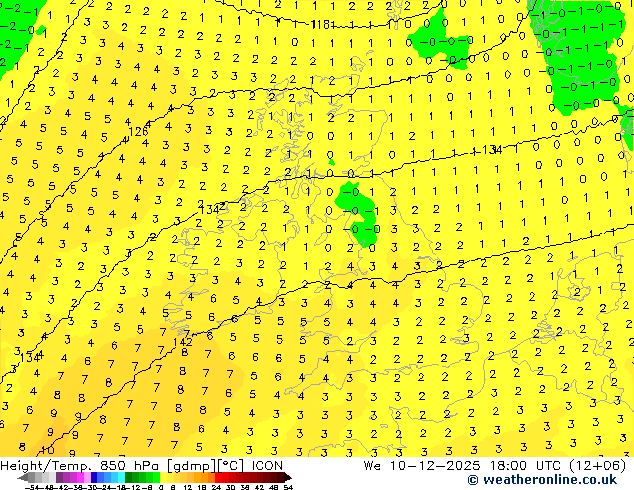The height and width of the screenshot is (490, 634).
Task: Click the 'We 10-12-2025 18:00 UTC (12+06)' date label
Action: coord(495,466)
